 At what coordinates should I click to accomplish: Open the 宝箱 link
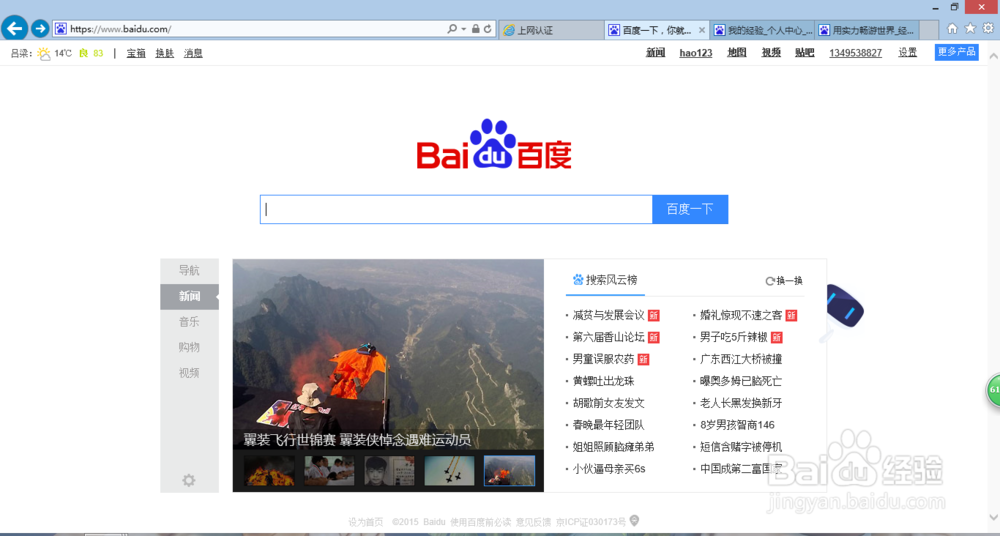point(136,53)
